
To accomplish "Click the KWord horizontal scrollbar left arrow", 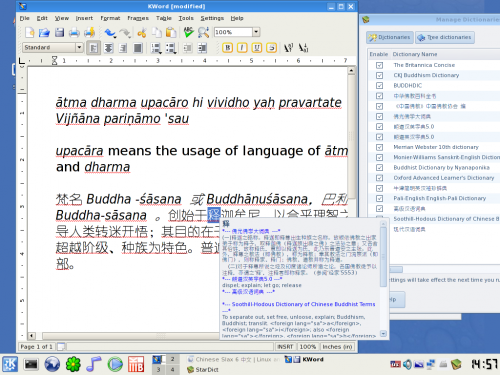I will coord(32,336).
